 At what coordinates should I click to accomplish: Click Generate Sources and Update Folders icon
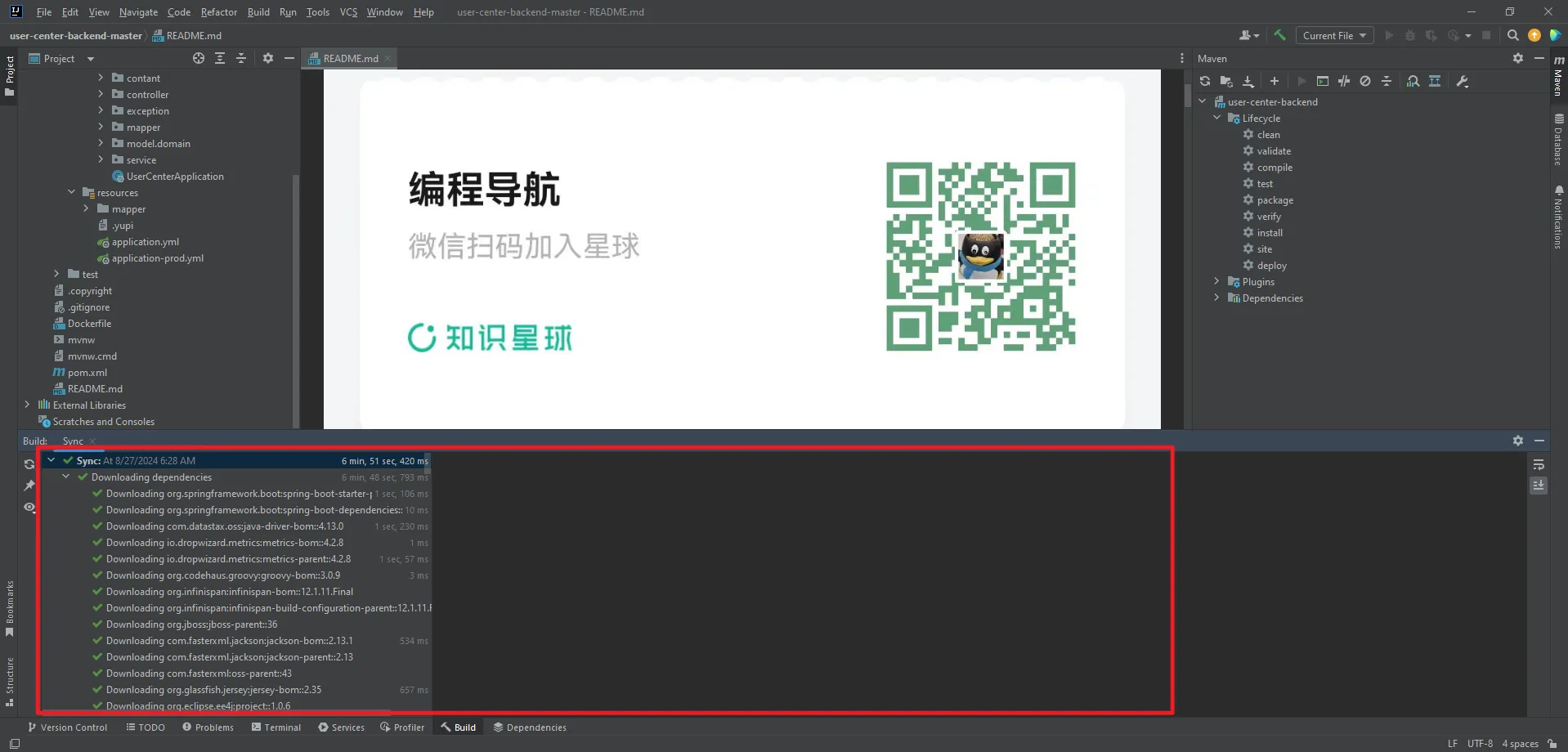(x=1226, y=81)
